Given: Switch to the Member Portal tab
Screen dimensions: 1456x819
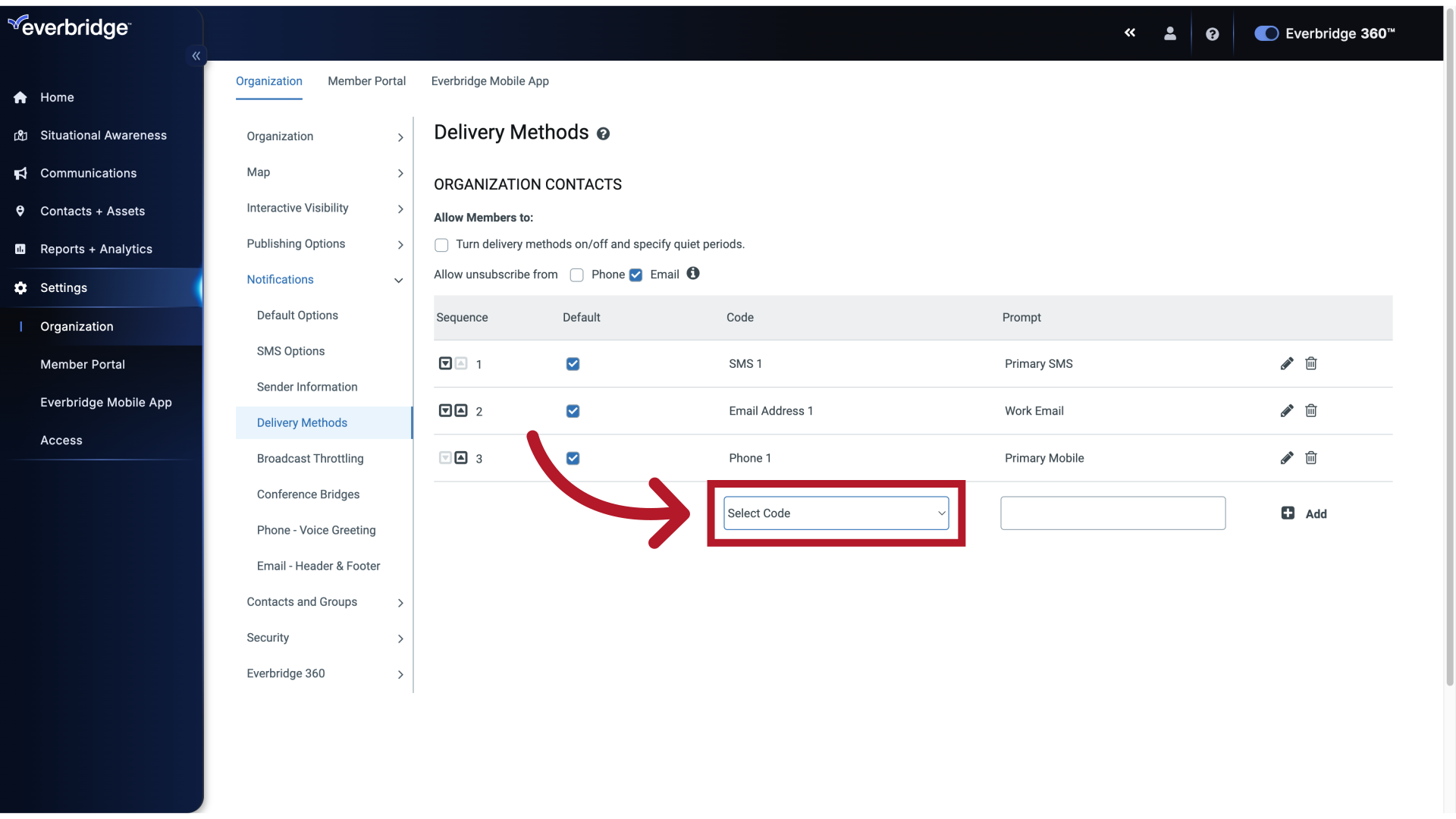Looking at the screenshot, I should click(x=366, y=80).
